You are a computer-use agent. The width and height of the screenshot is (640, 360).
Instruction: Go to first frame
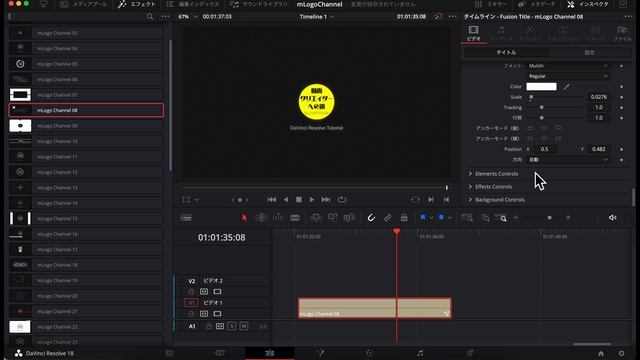(271, 200)
